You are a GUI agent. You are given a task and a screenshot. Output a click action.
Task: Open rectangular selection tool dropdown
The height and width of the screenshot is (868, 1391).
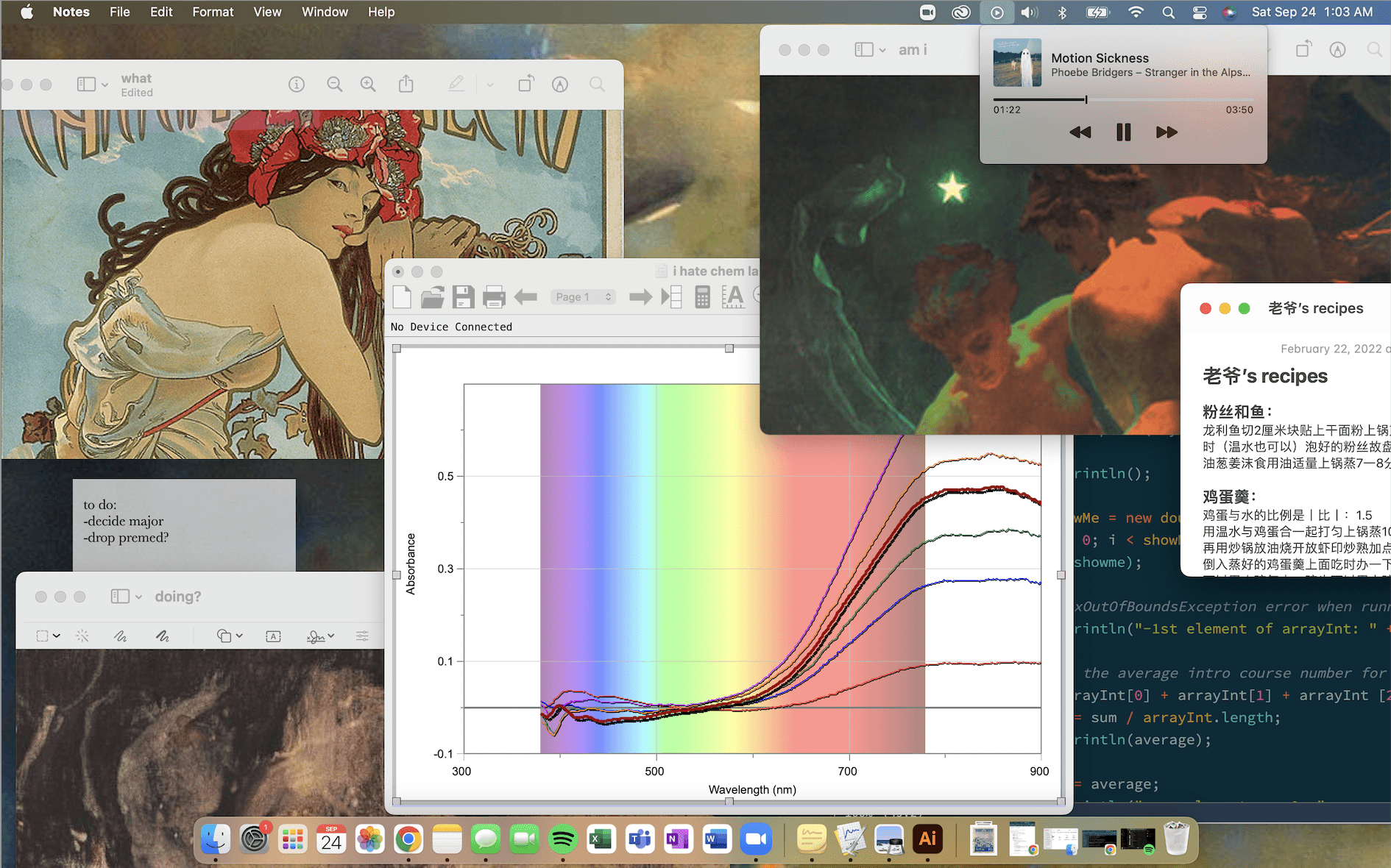[48, 636]
